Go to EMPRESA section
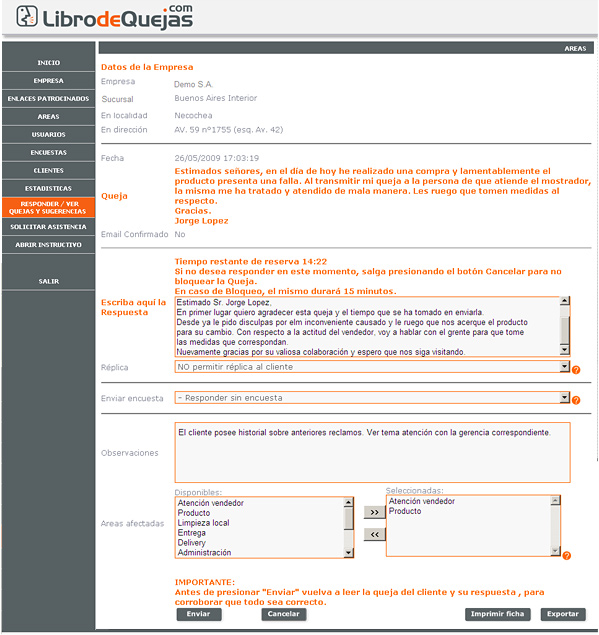 [49, 81]
